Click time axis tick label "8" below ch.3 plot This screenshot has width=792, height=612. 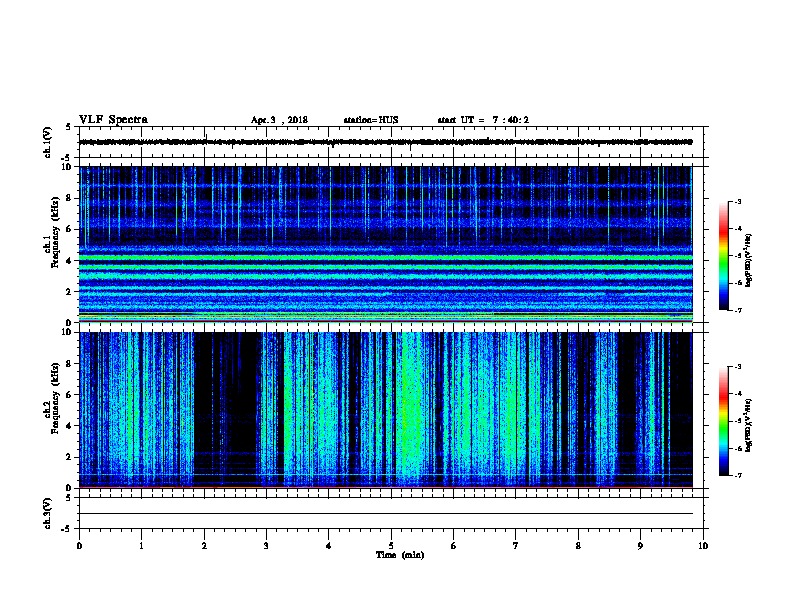[x=578, y=545]
